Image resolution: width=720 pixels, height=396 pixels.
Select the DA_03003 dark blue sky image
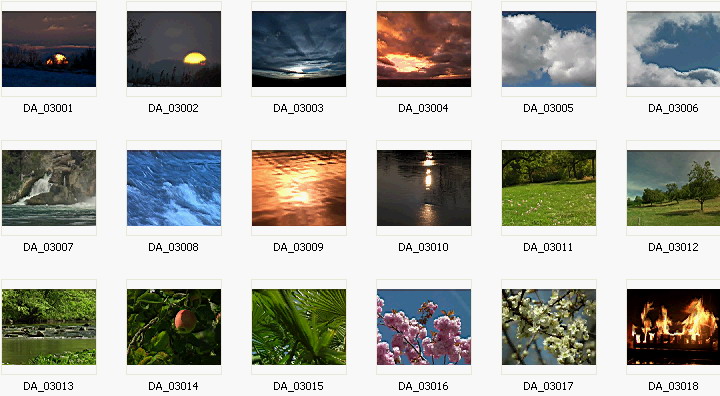point(299,49)
